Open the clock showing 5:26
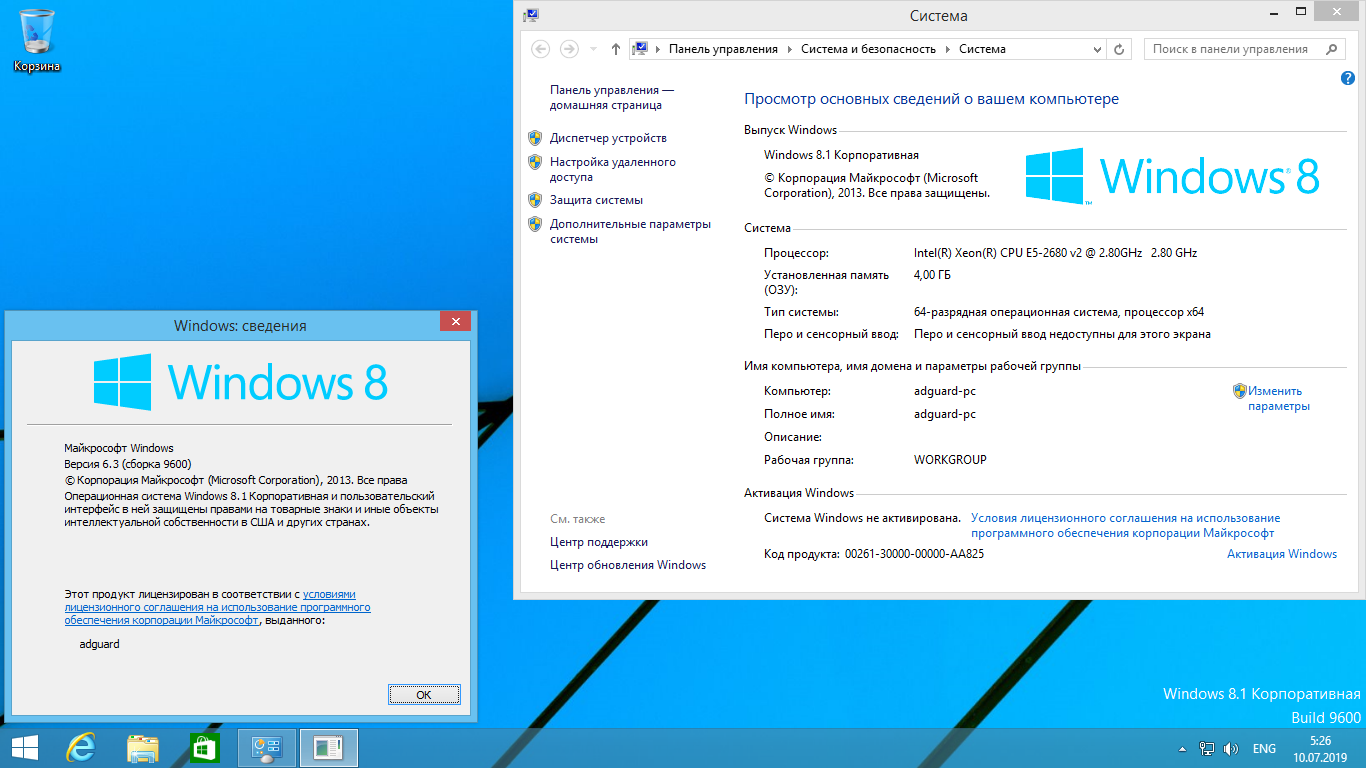 (x=1320, y=749)
